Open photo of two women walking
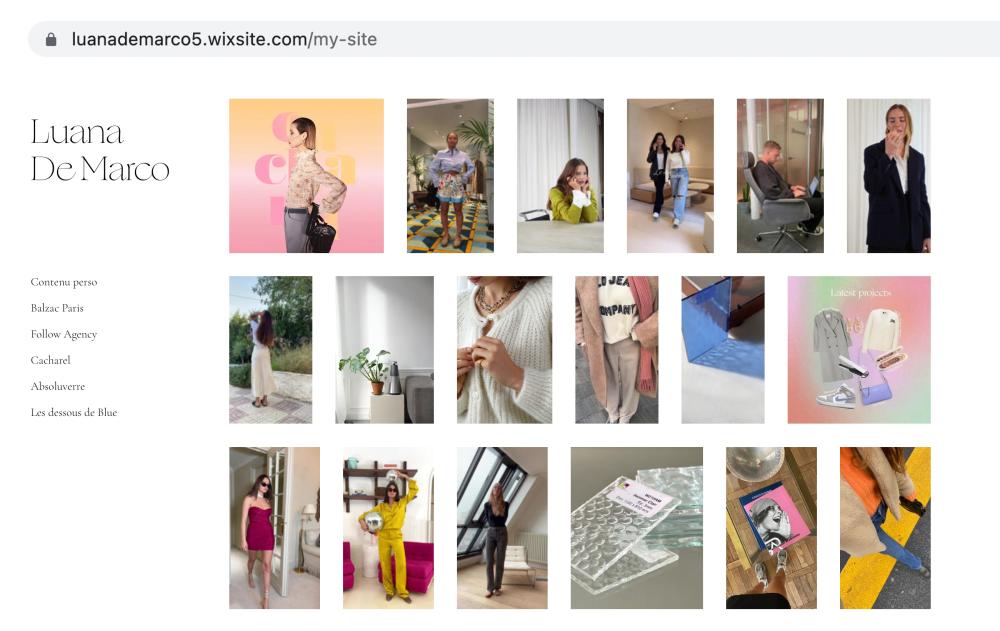1000x631 pixels. tap(670, 176)
